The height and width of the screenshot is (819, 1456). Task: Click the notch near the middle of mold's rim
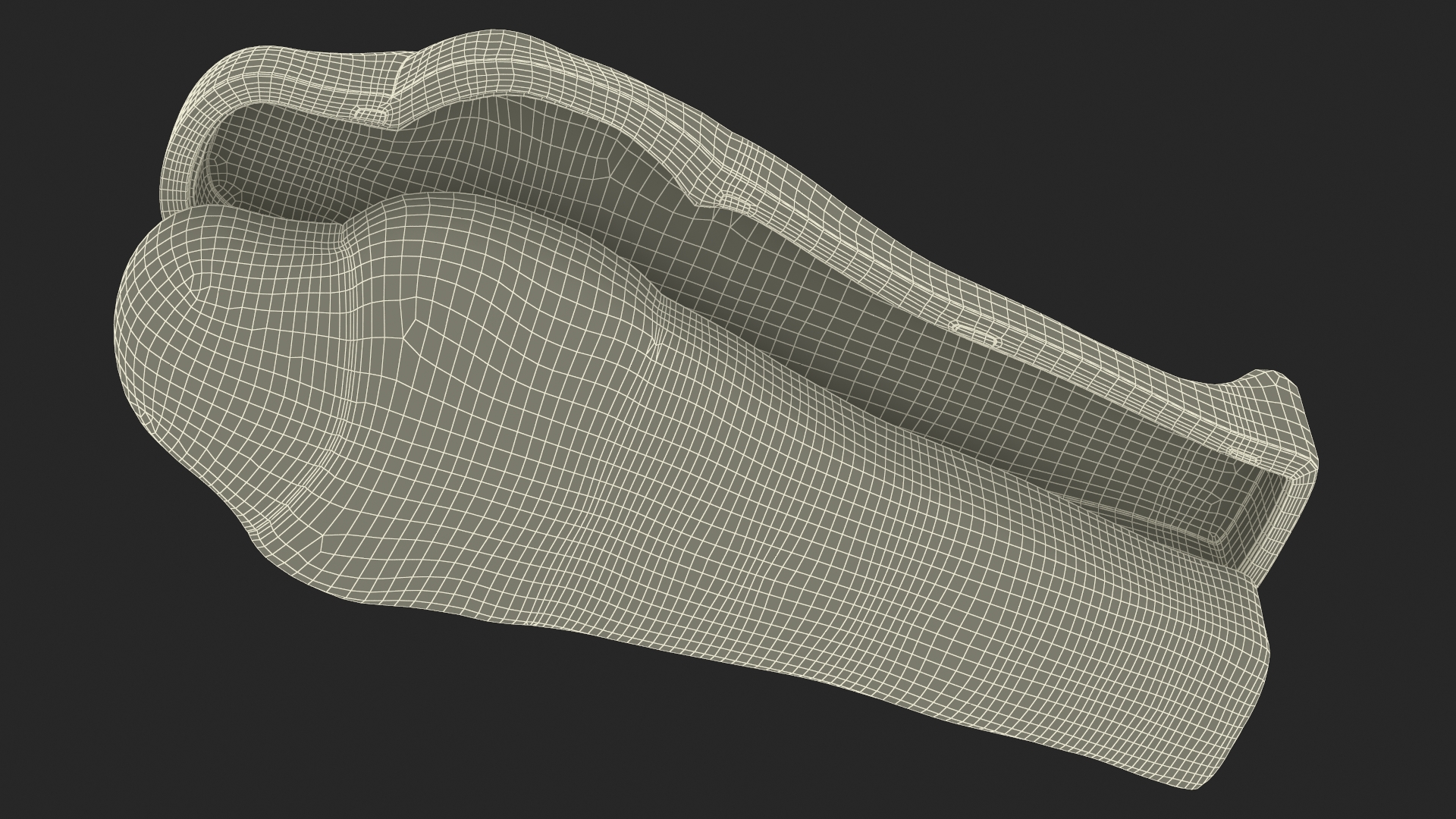point(734,201)
